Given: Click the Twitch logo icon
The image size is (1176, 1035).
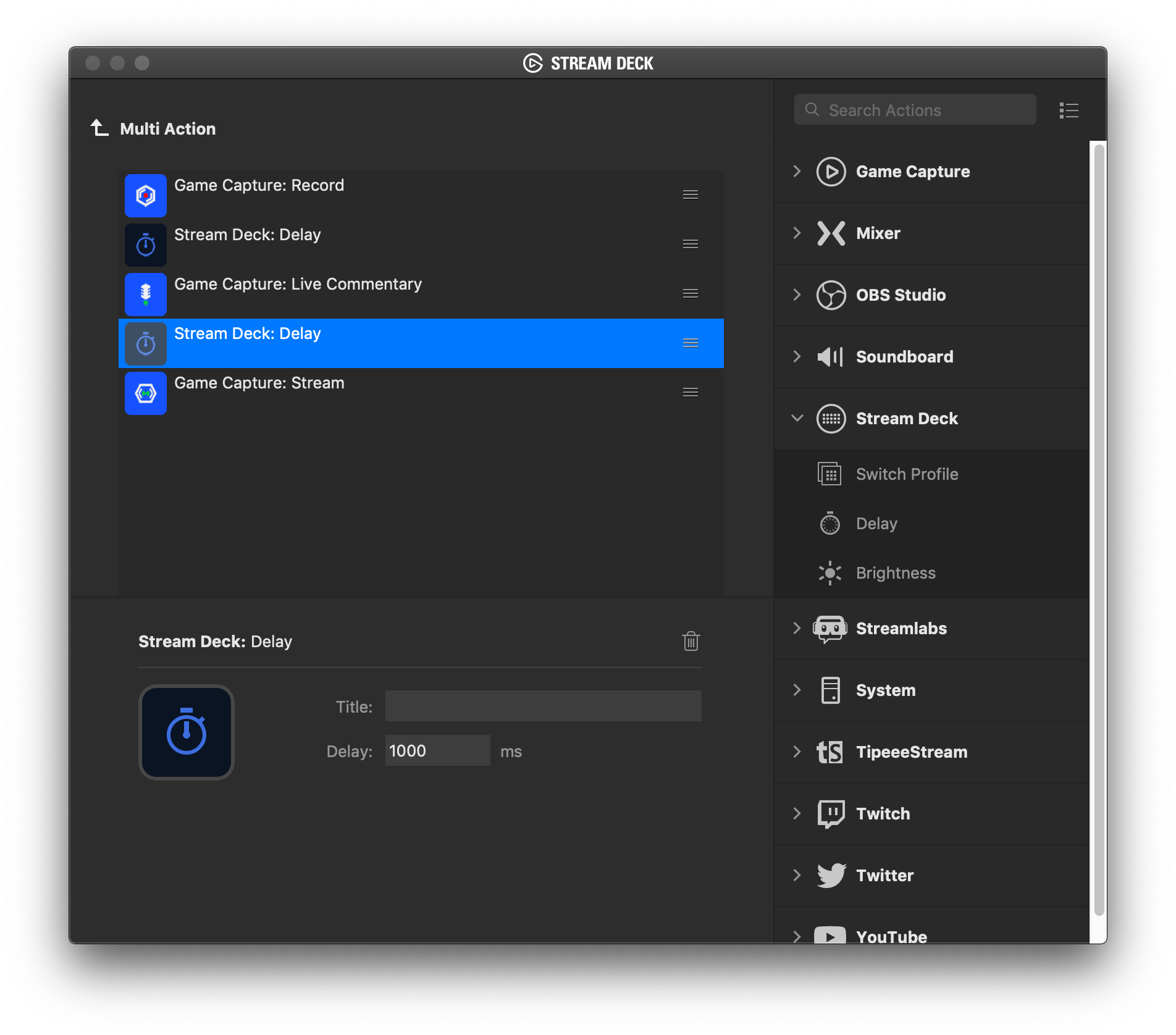Looking at the screenshot, I should coord(831,814).
